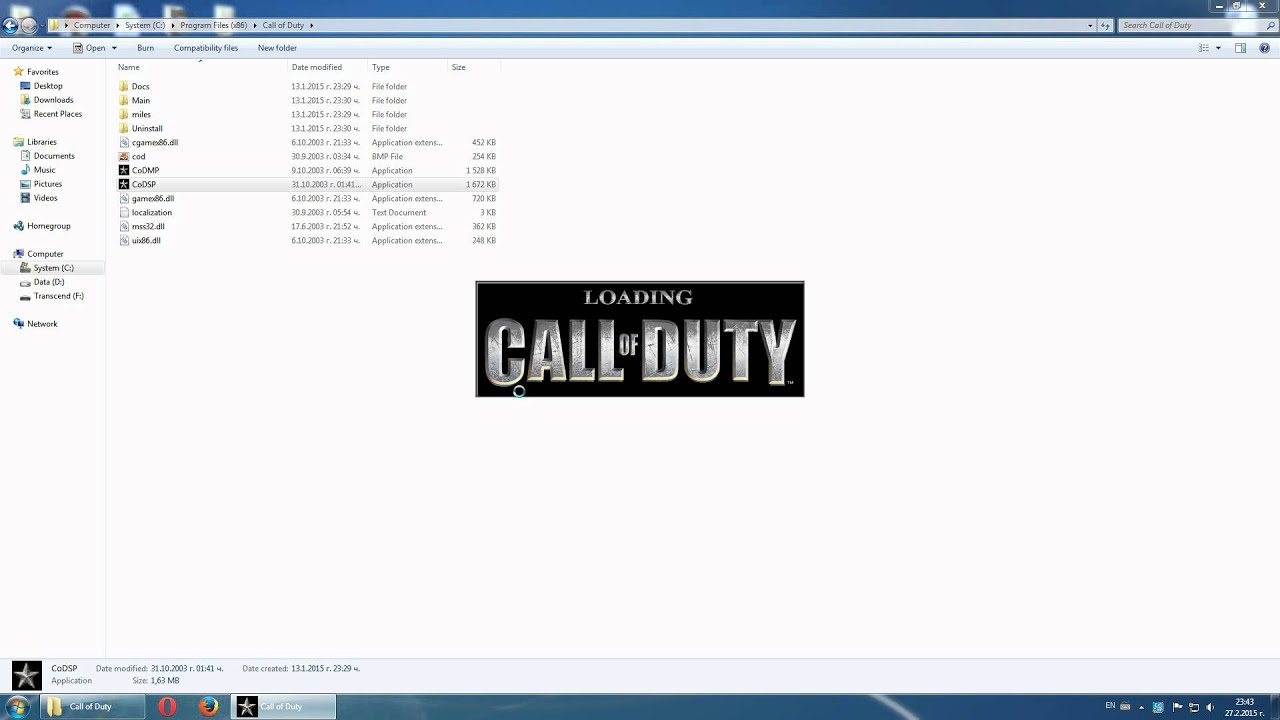Sort by the Name column header
The image size is (1280, 720).
click(x=201, y=67)
